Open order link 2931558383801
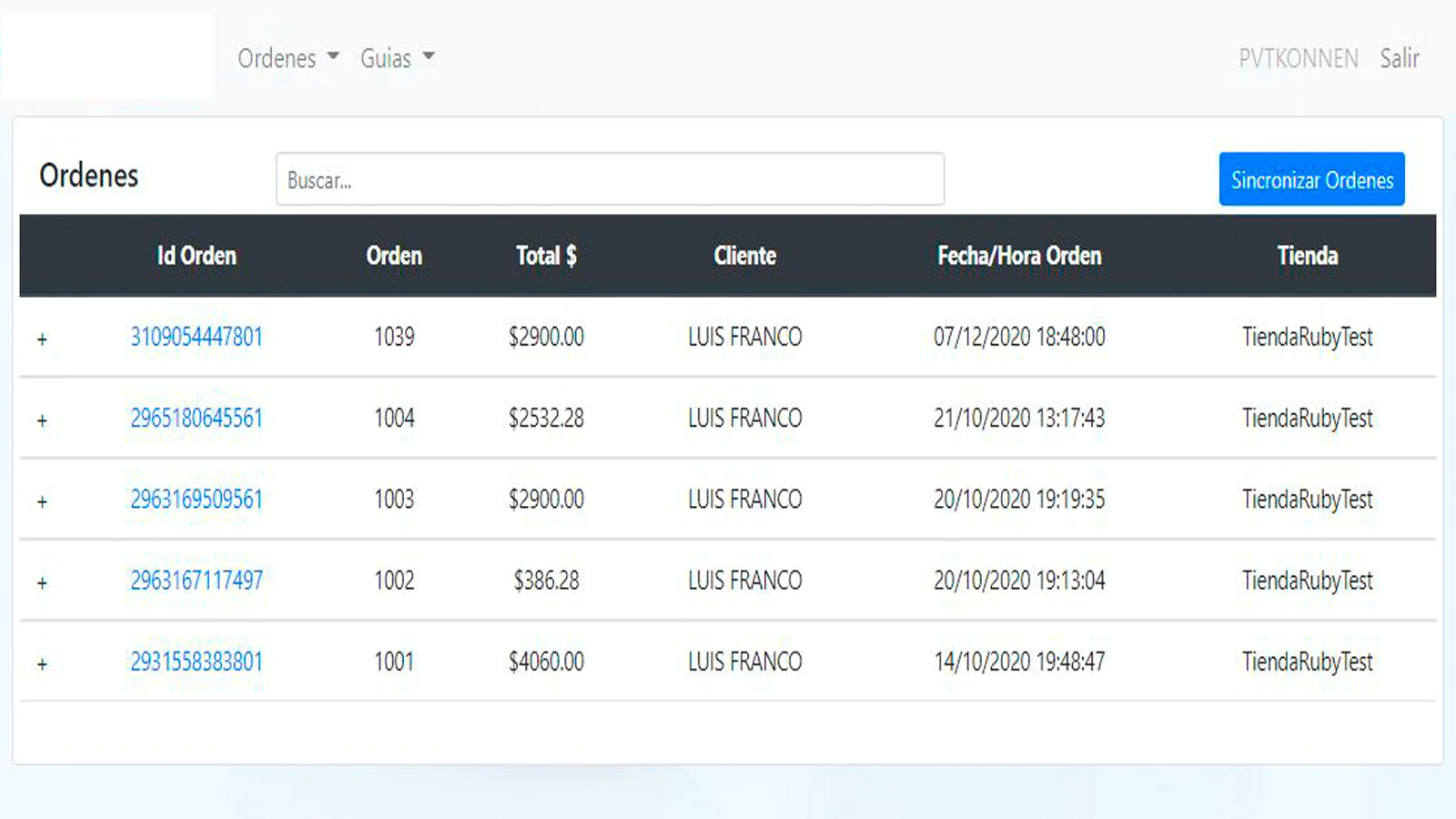The image size is (1456, 819). tap(197, 662)
